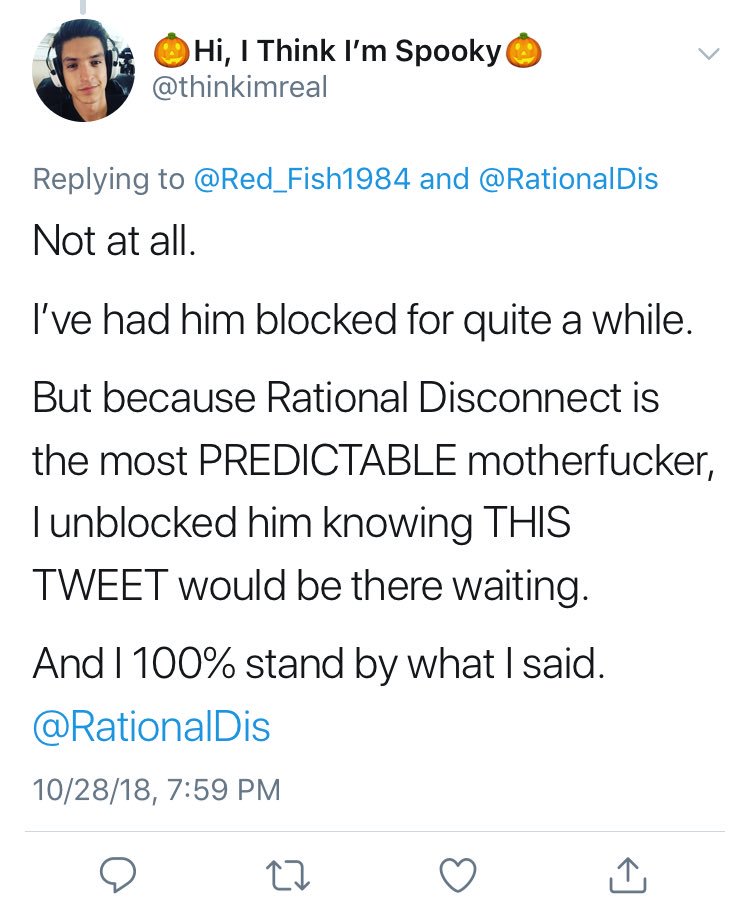750x909 pixels.
Task: Open the @Red_Fish1984 profile link
Action: [x=300, y=178]
